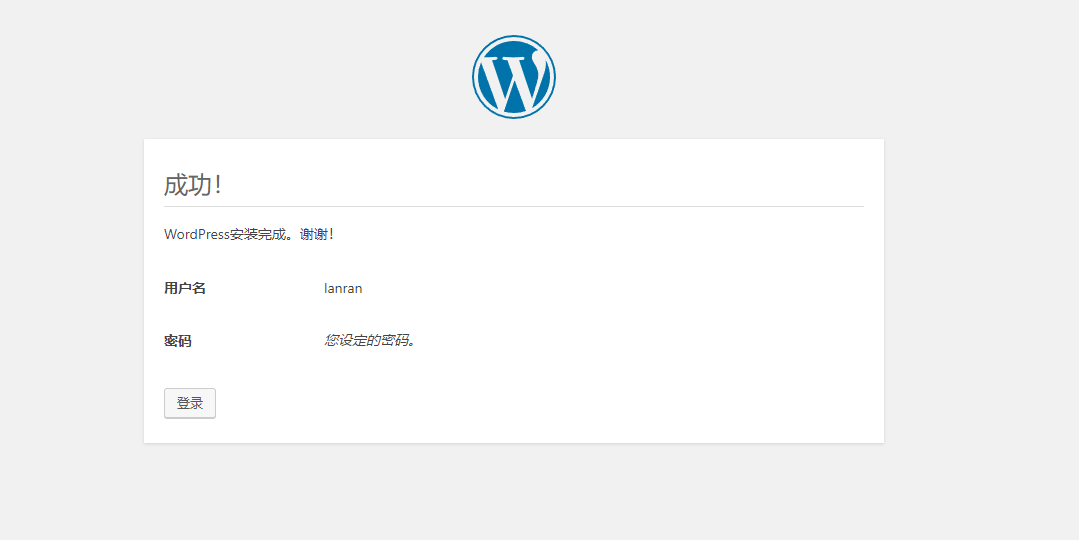Click the WordPress安装完成。谢谢! message
The image size is (1079, 540).
249,235
